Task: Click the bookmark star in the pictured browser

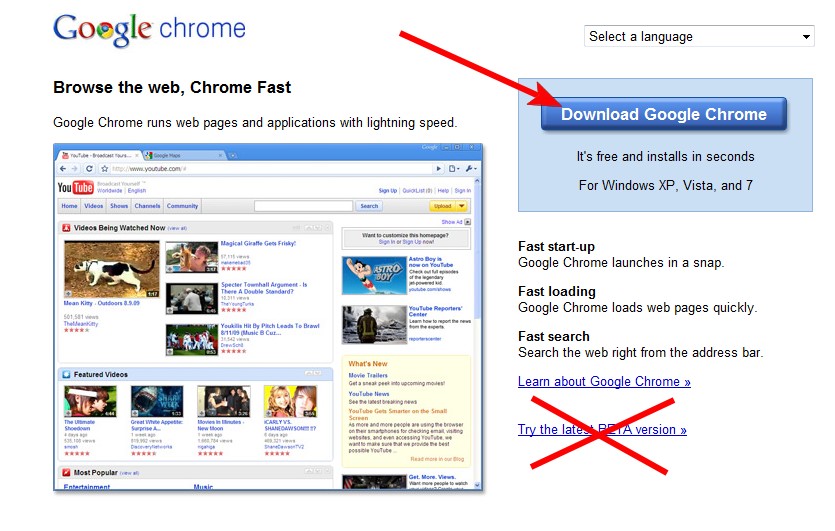Action: pyautogui.click(x=104, y=169)
